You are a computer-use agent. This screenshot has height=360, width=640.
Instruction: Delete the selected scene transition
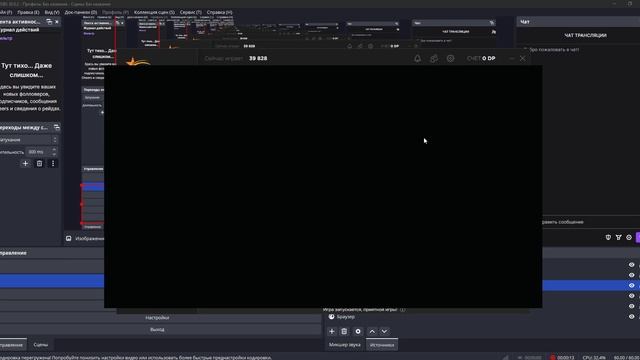tap(39, 164)
